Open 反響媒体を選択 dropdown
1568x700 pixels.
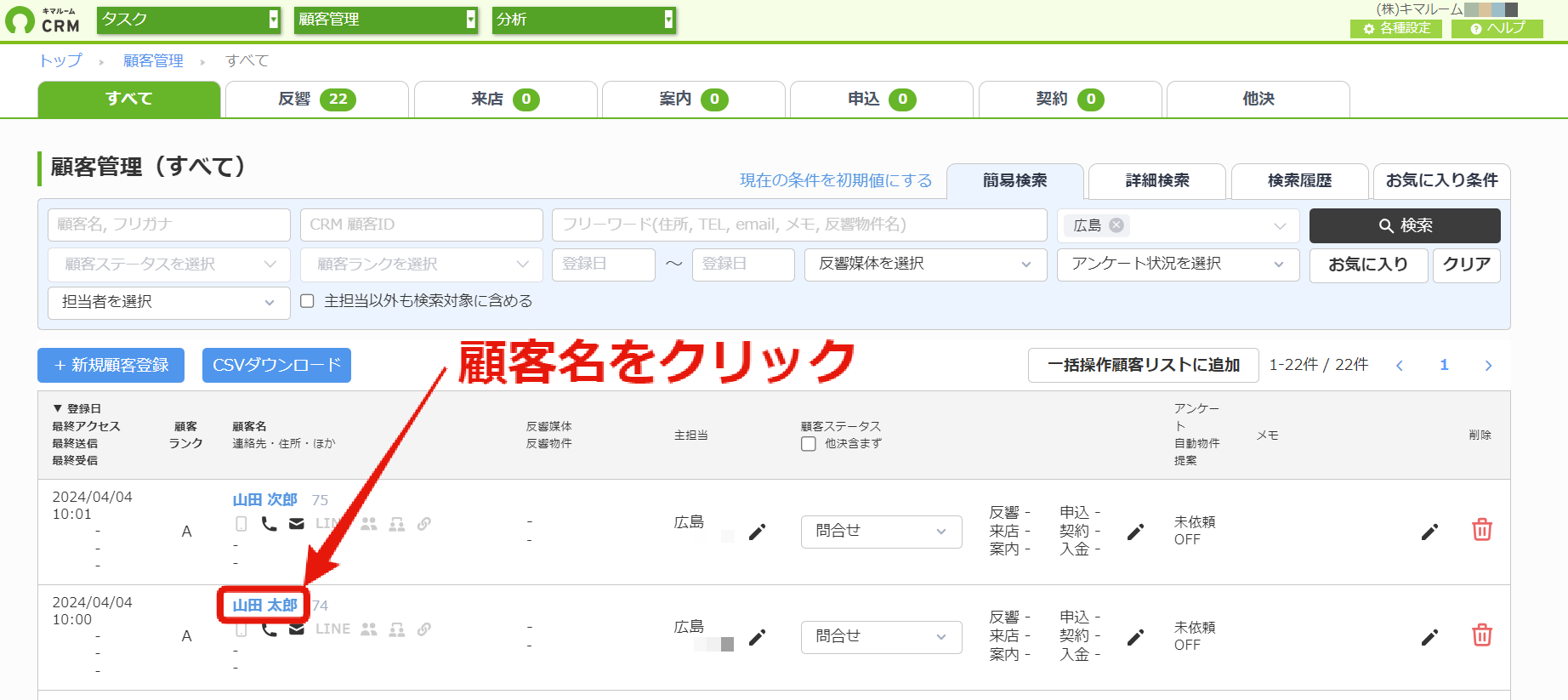925,265
